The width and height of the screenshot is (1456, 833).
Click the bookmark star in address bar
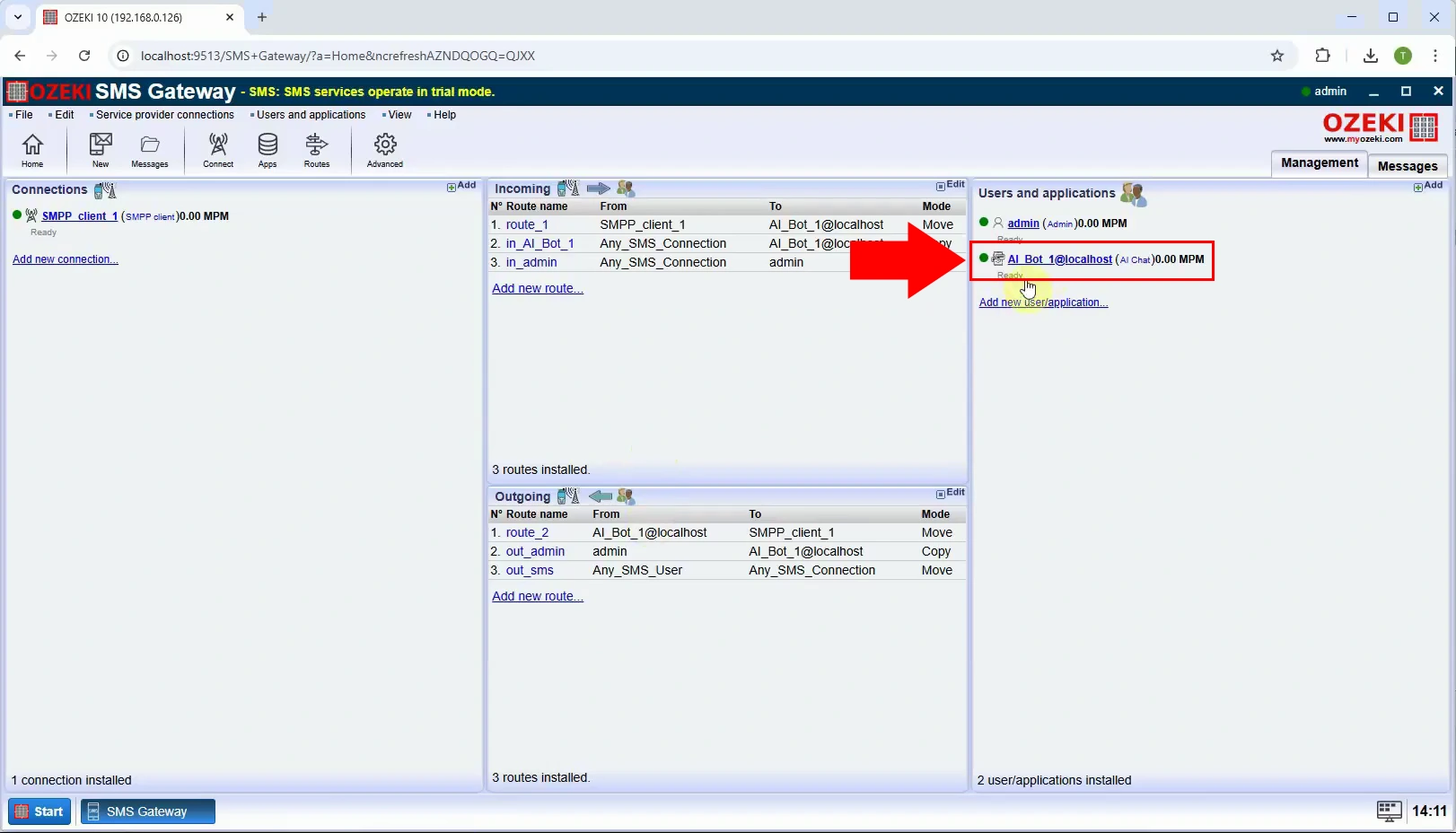1277,56
